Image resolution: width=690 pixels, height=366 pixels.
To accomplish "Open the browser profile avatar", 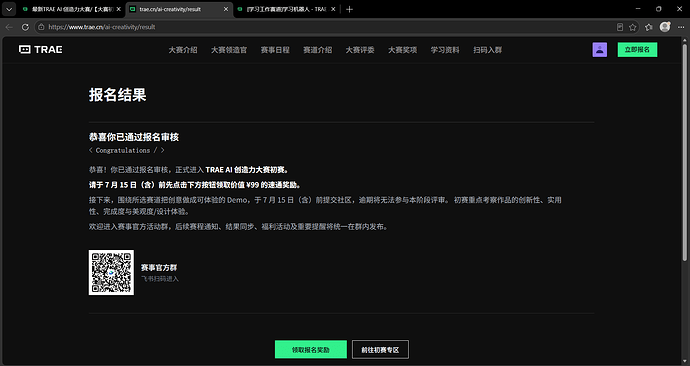I will pyautogui.click(x=664, y=27).
